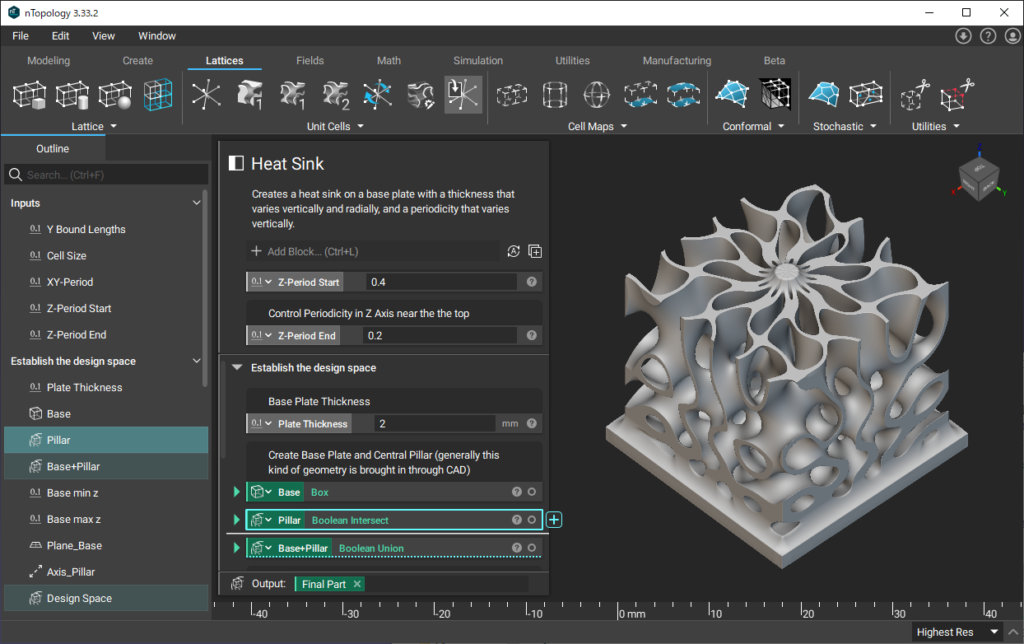Screen dimensions: 1024x644
Task: Click the plus button beside the Pillar block
Action: [554, 520]
